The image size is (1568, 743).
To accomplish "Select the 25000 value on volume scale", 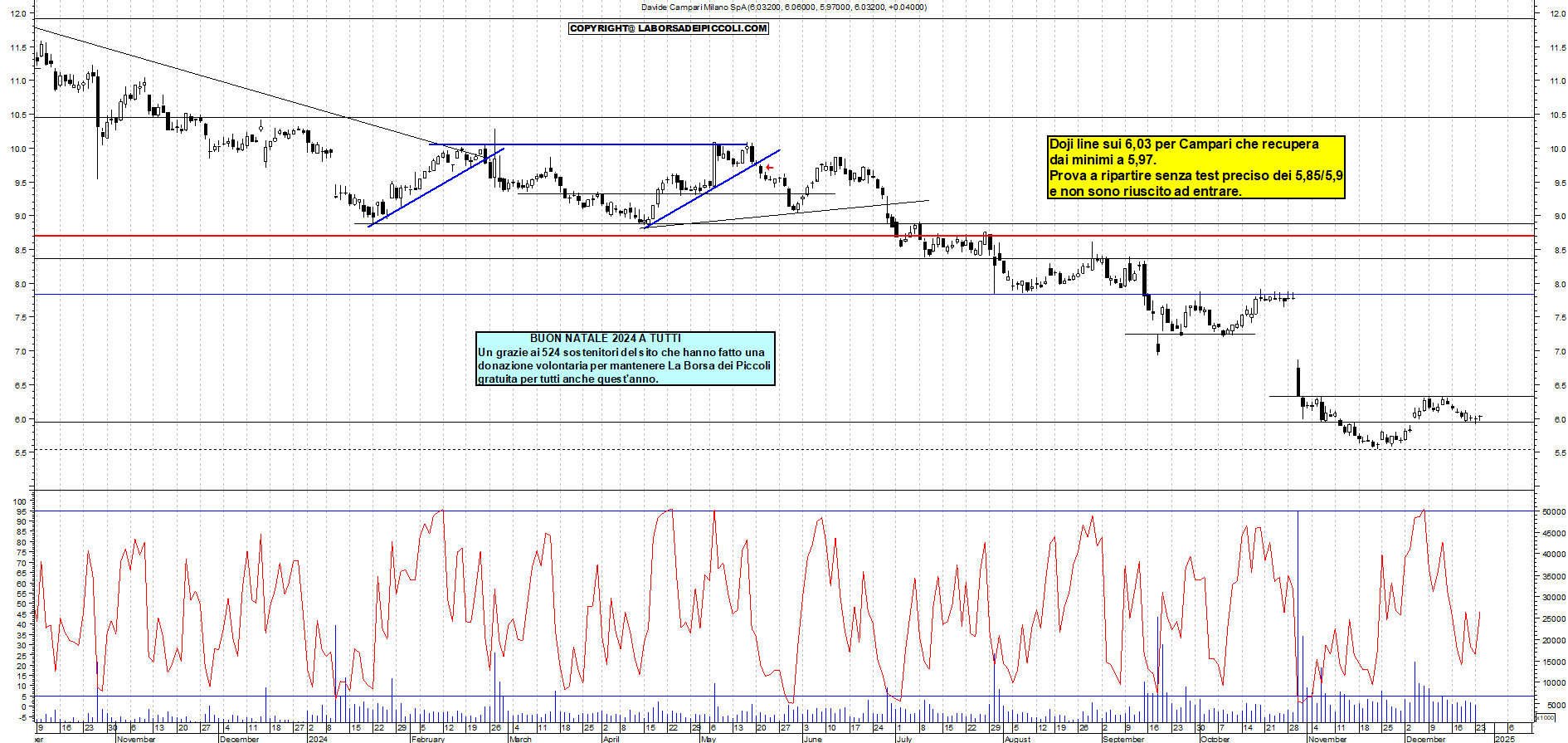I will point(1554,618).
